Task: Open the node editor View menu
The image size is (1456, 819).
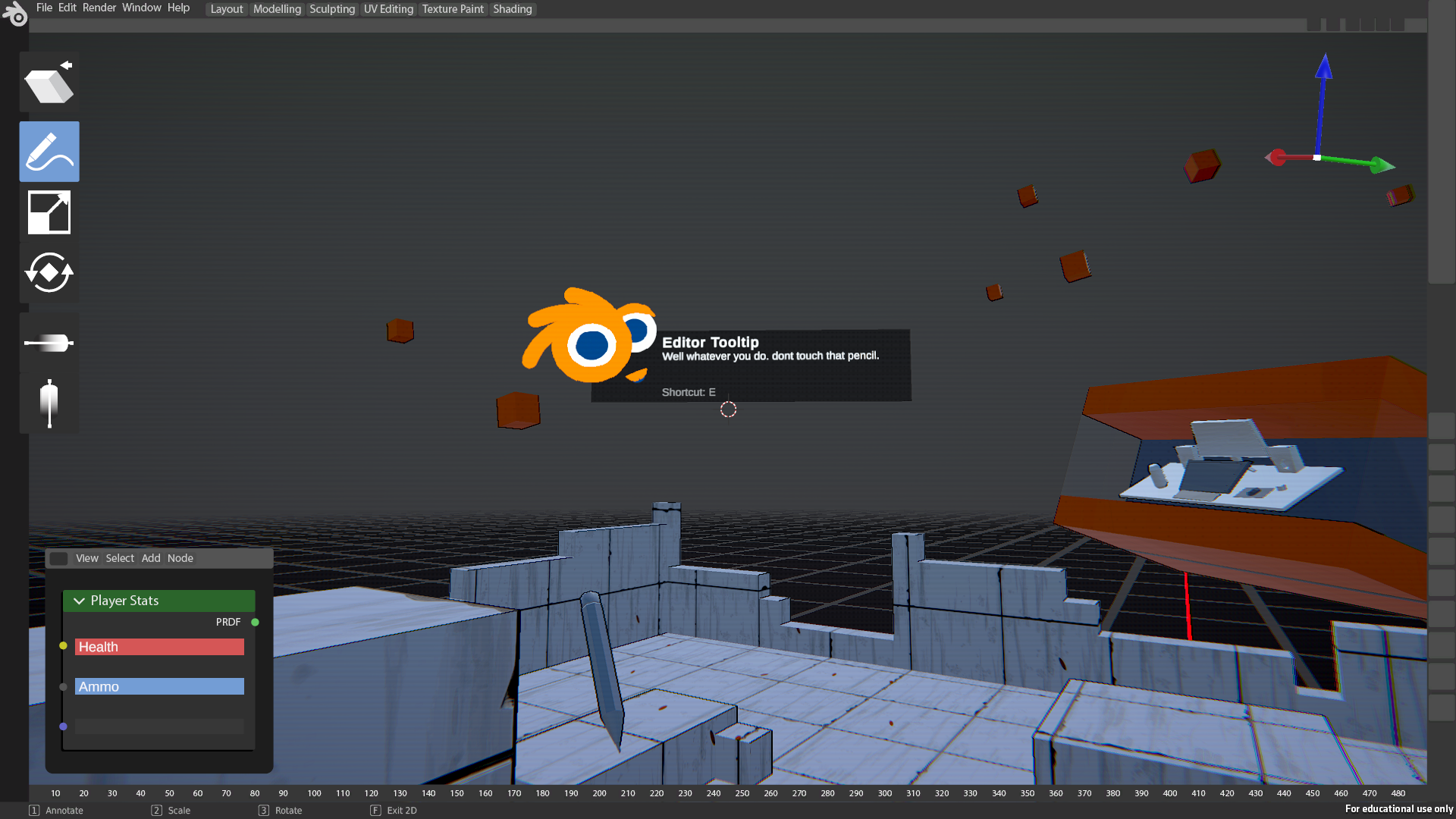Action: (x=86, y=558)
